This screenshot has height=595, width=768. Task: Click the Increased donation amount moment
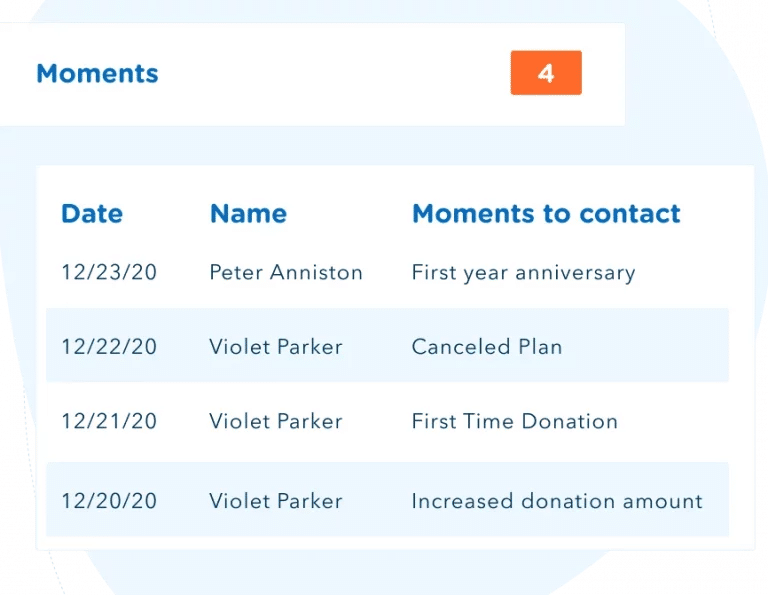557,501
